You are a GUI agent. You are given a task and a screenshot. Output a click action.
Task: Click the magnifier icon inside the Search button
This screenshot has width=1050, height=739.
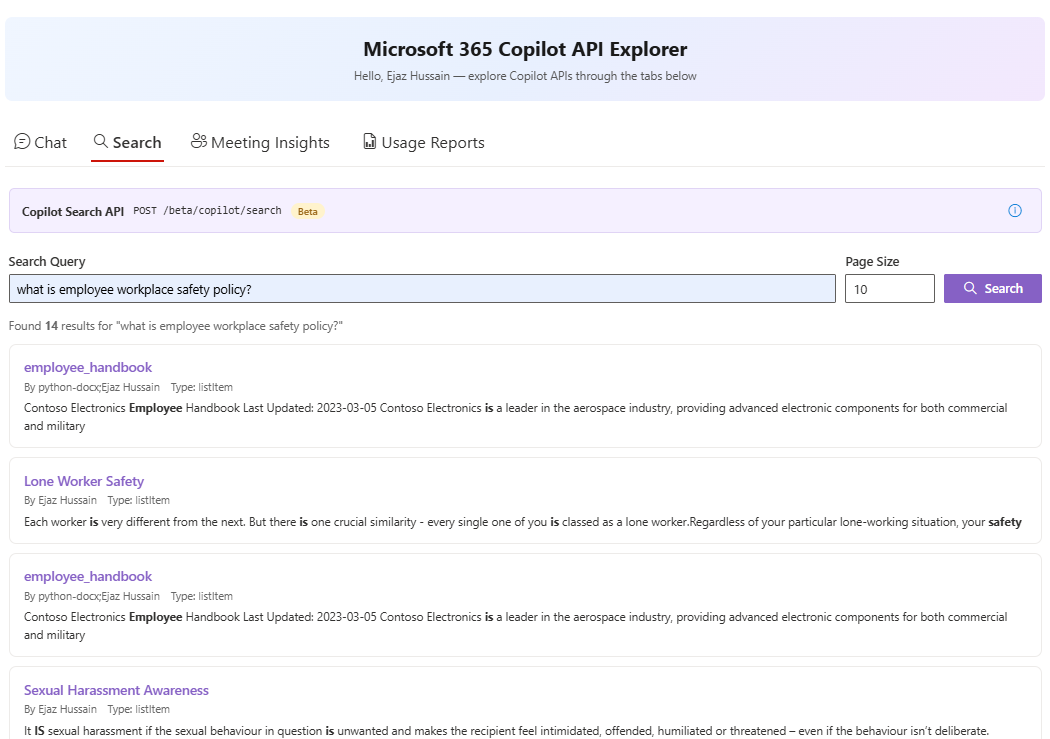click(969, 288)
